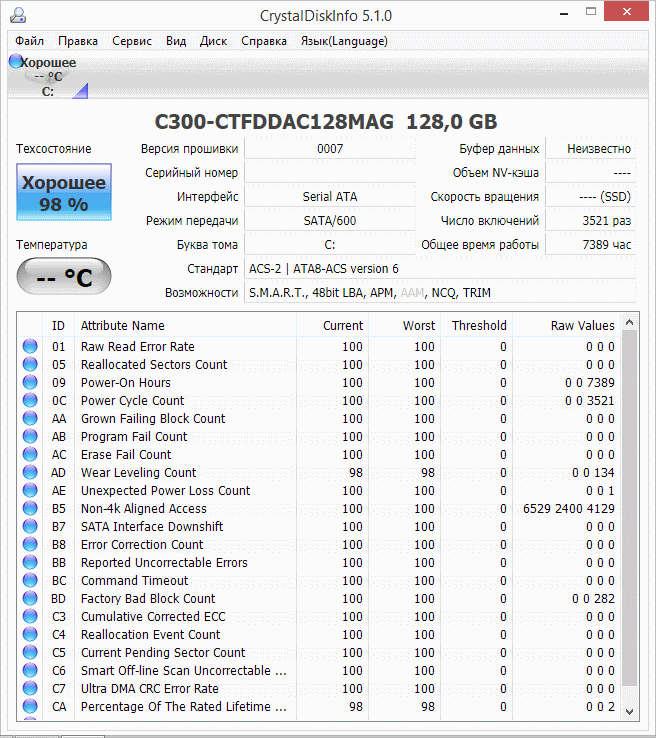Click raw value 0 0 282 of Factory Bad Block

click(593, 598)
